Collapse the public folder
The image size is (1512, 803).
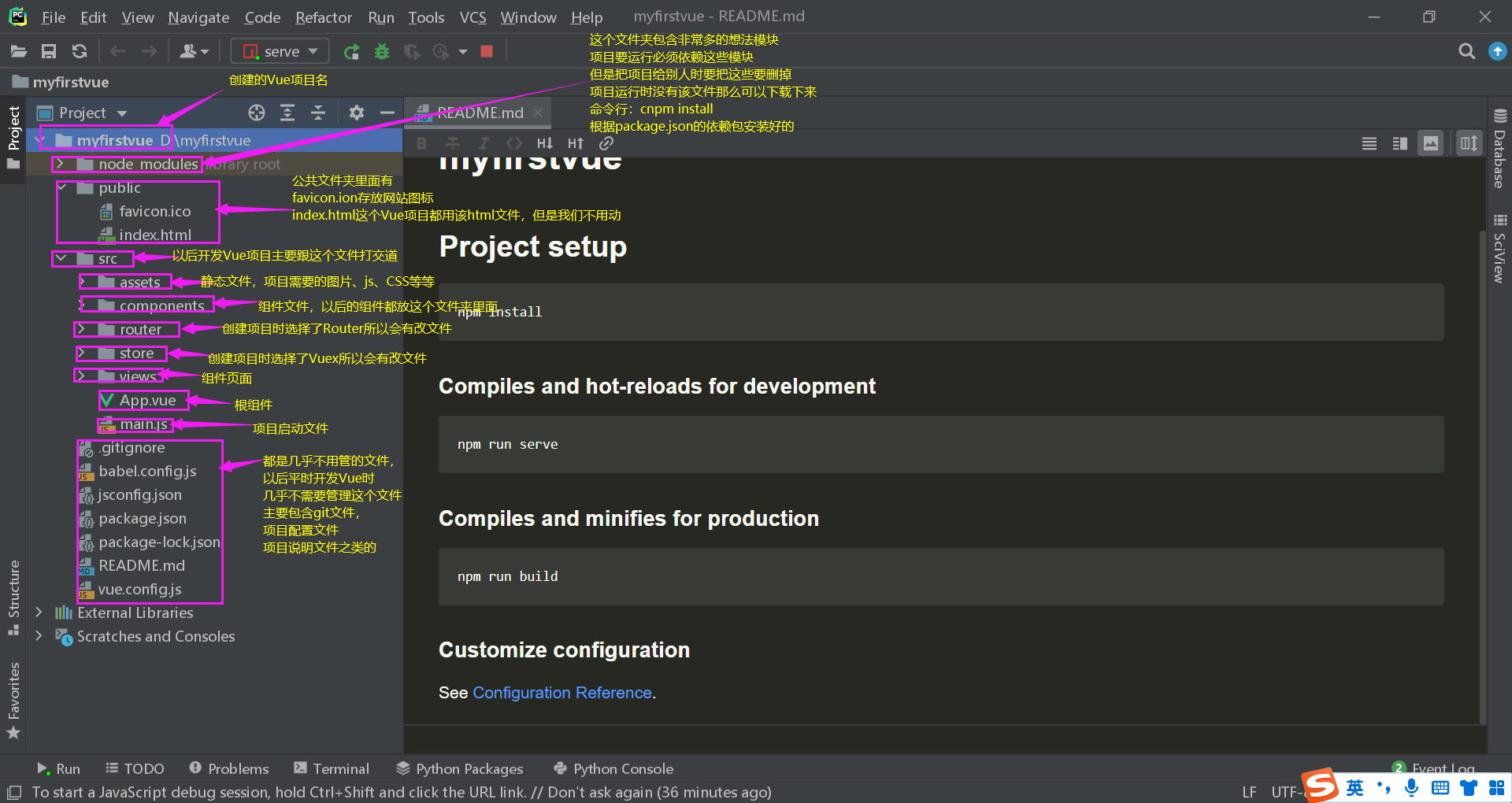click(62, 187)
